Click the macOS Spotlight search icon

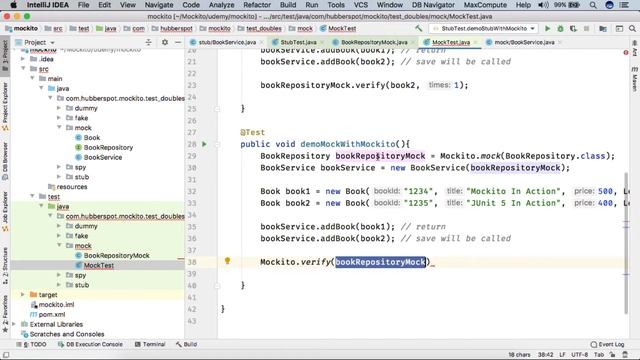pyautogui.click(x=593, y=5)
